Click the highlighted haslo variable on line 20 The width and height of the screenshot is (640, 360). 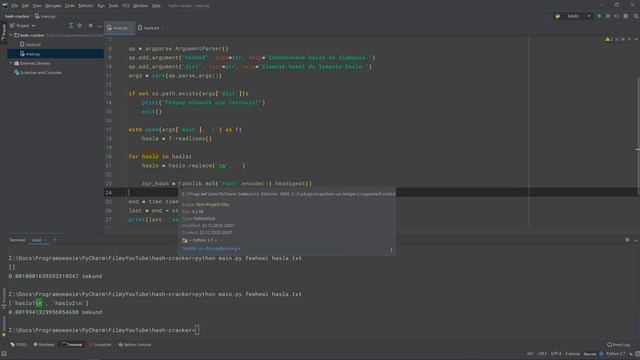click(x=150, y=156)
